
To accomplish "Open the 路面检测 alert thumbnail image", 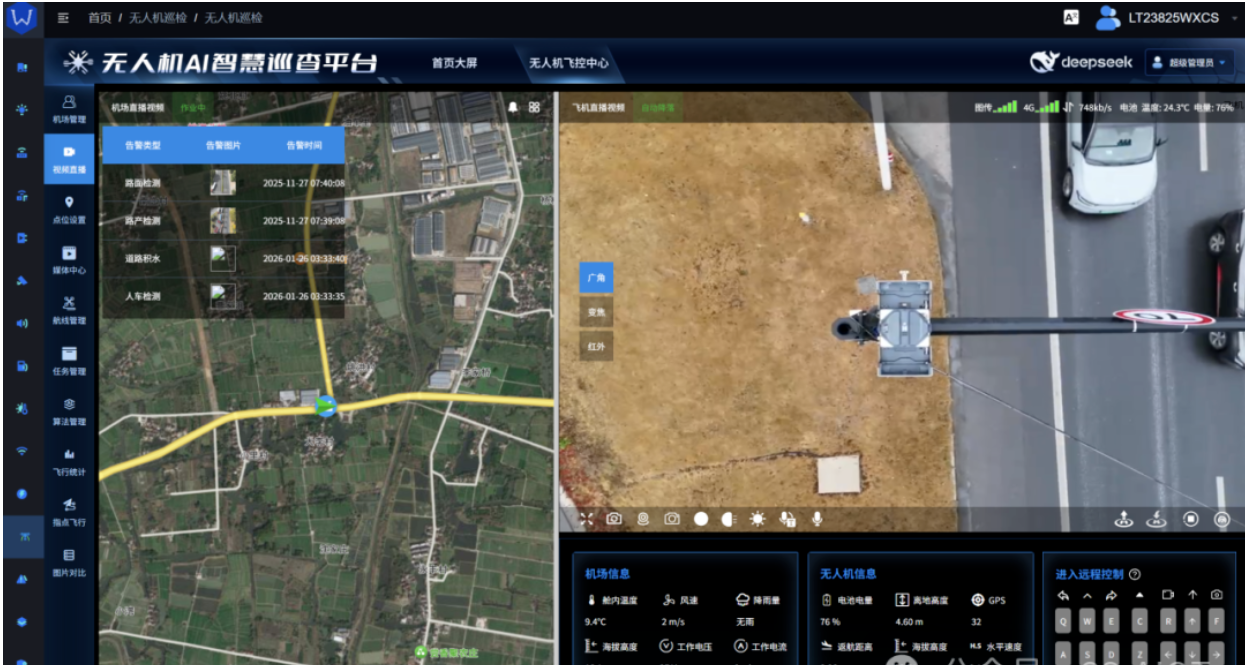I will pyautogui.click(x=223, y=183).
